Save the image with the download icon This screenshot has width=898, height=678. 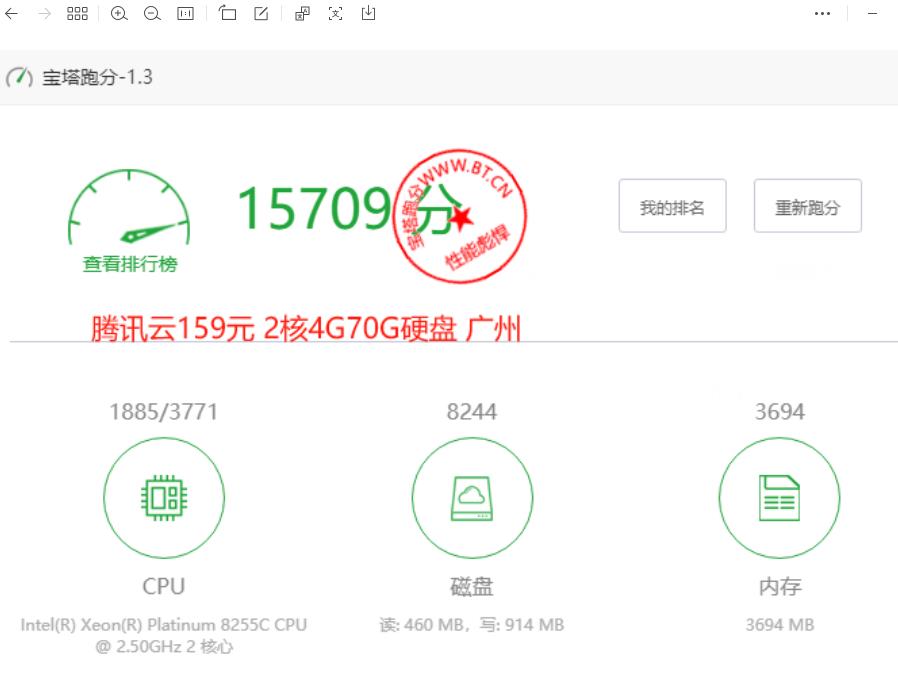click(x=368, y=13)
